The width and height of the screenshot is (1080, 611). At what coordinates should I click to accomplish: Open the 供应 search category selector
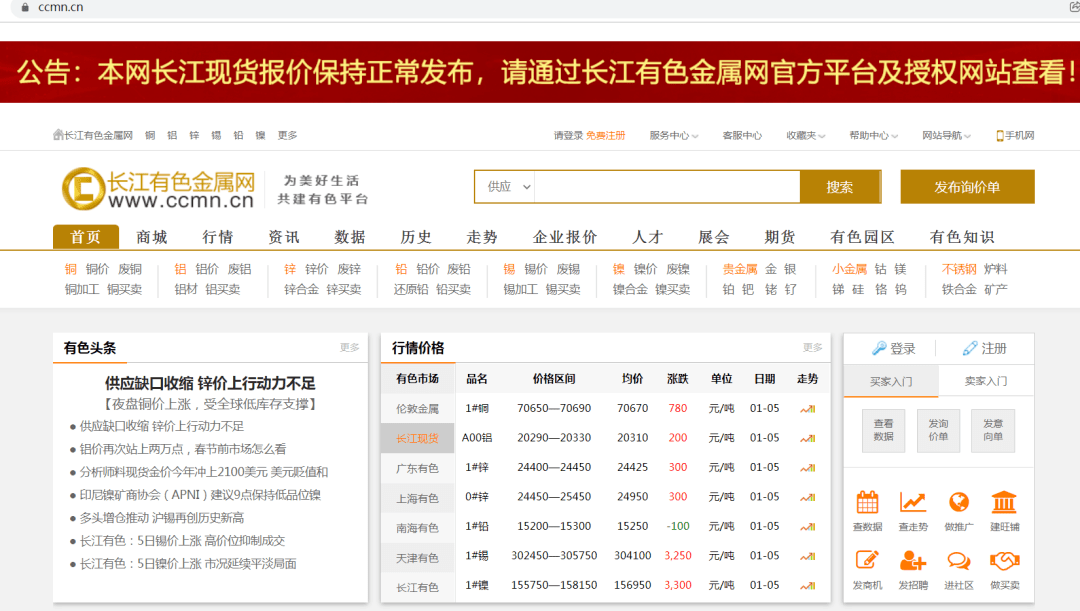[x=505, y=186]
